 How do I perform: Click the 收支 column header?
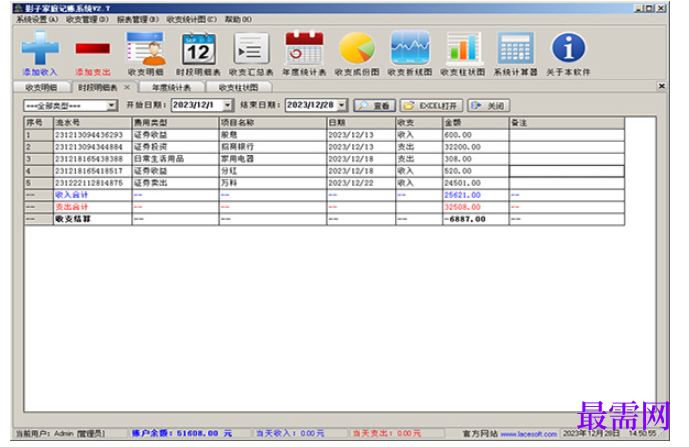[x=419, y=123]
